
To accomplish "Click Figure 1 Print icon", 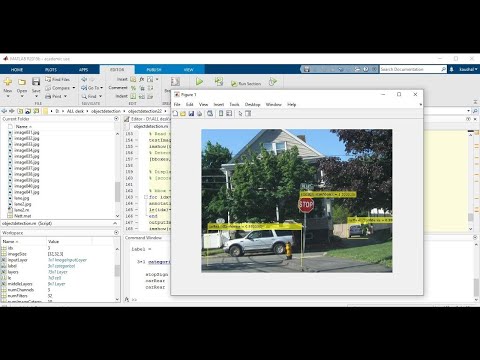I will [199, 114].
